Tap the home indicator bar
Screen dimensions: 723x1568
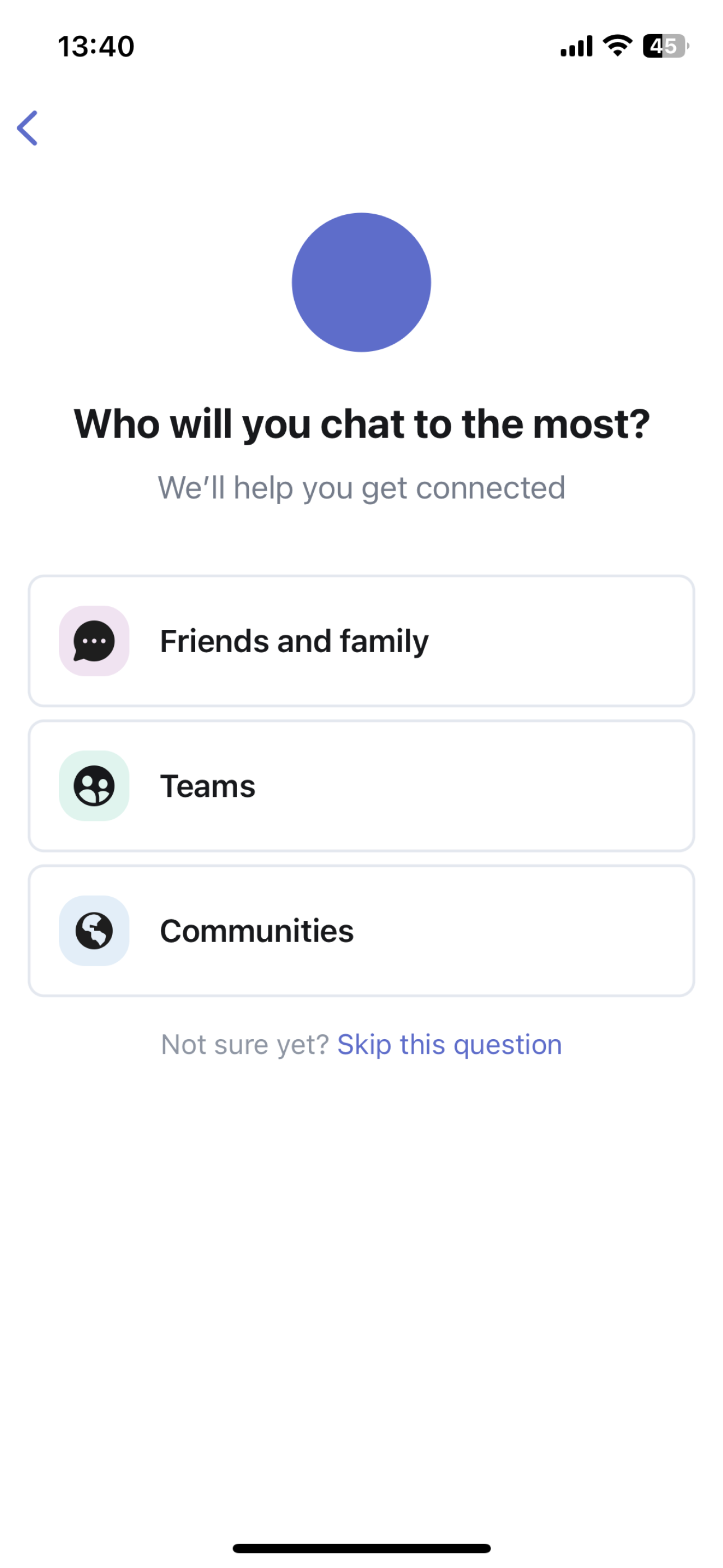tap(361, 1548)
